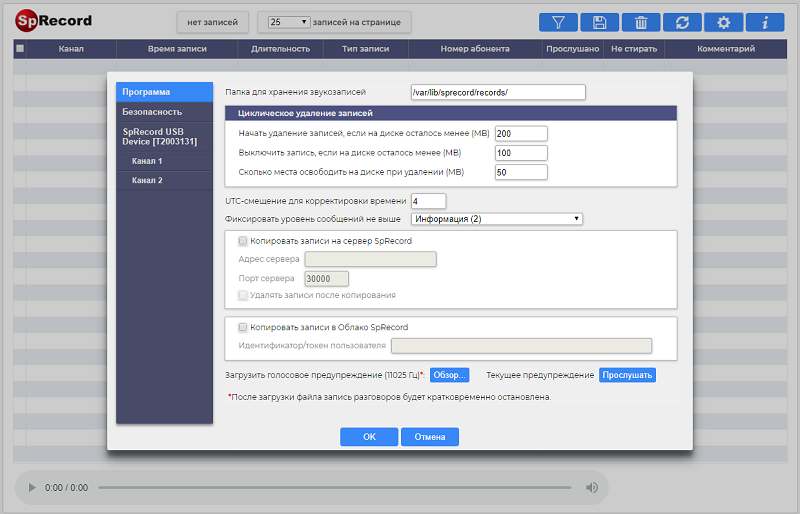Switch to the 'Безопасность' settings tab
This screenshot has width=800, height=514.
click(164, 112)
